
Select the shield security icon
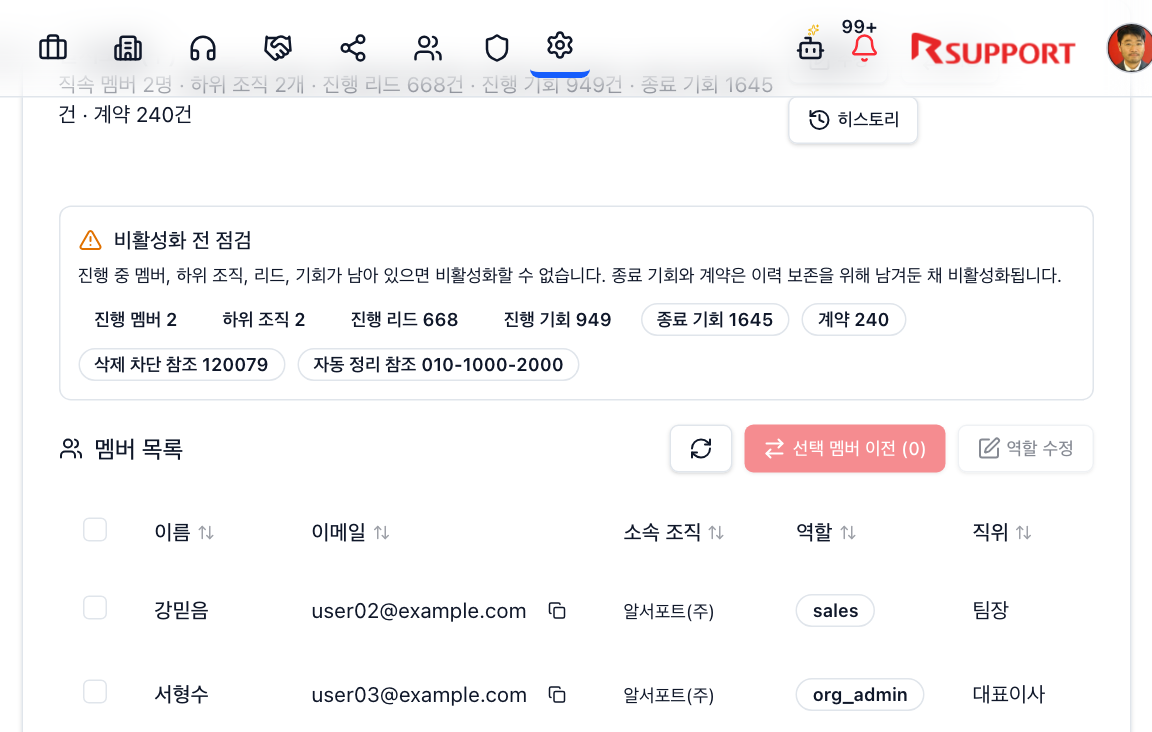point(497,47)
